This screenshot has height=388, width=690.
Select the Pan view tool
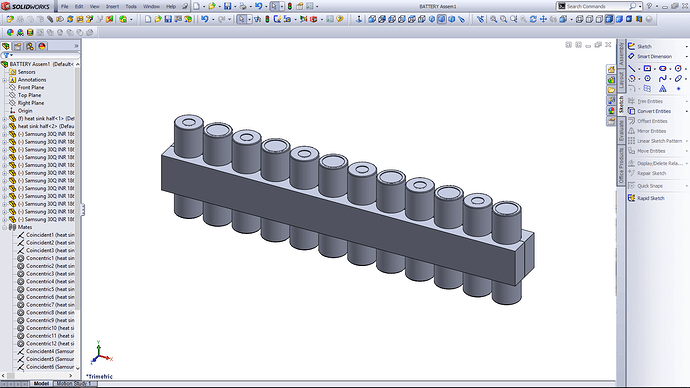[543, 19]
